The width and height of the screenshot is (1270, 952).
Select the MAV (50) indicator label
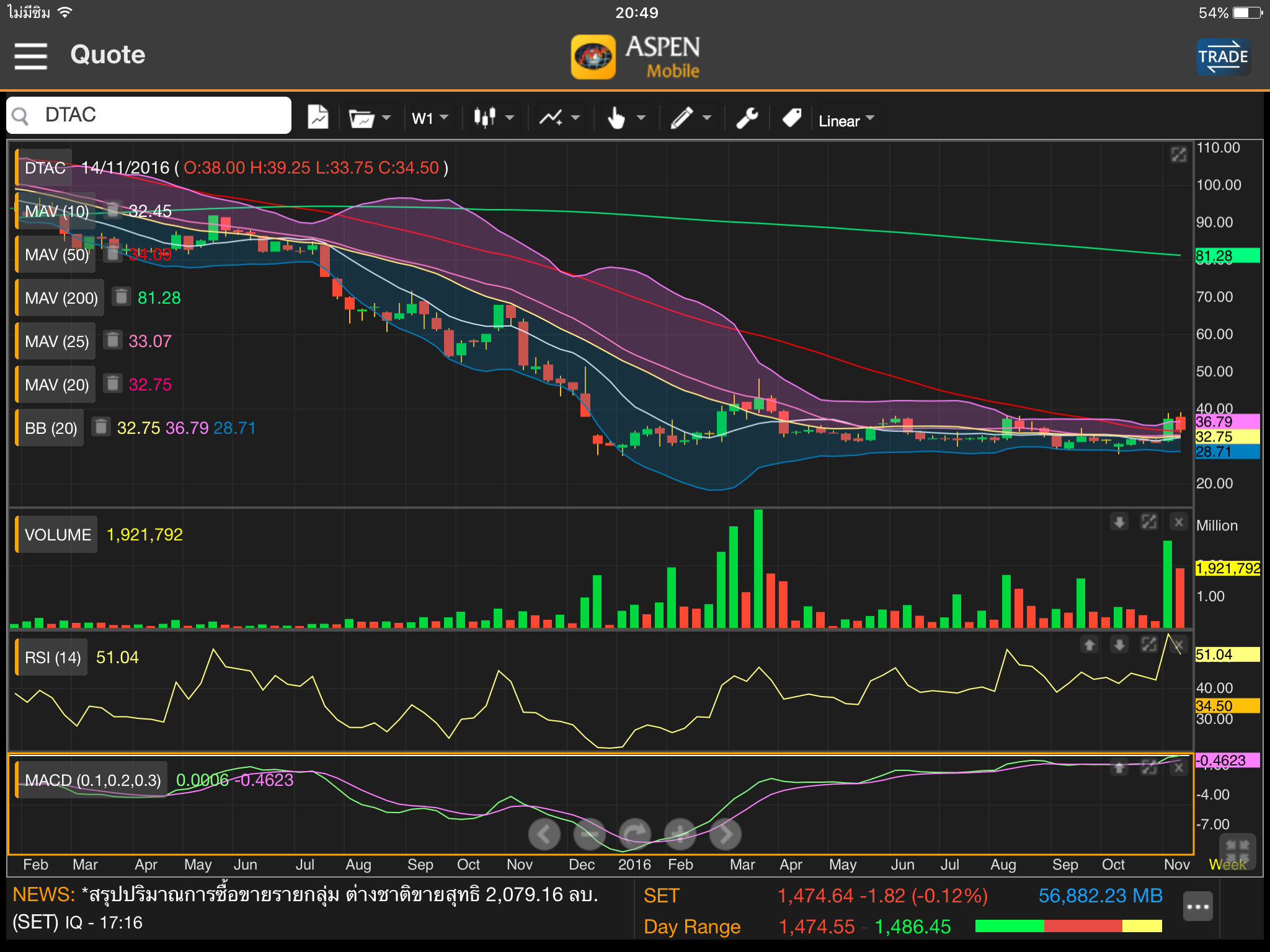click(56, 254)
